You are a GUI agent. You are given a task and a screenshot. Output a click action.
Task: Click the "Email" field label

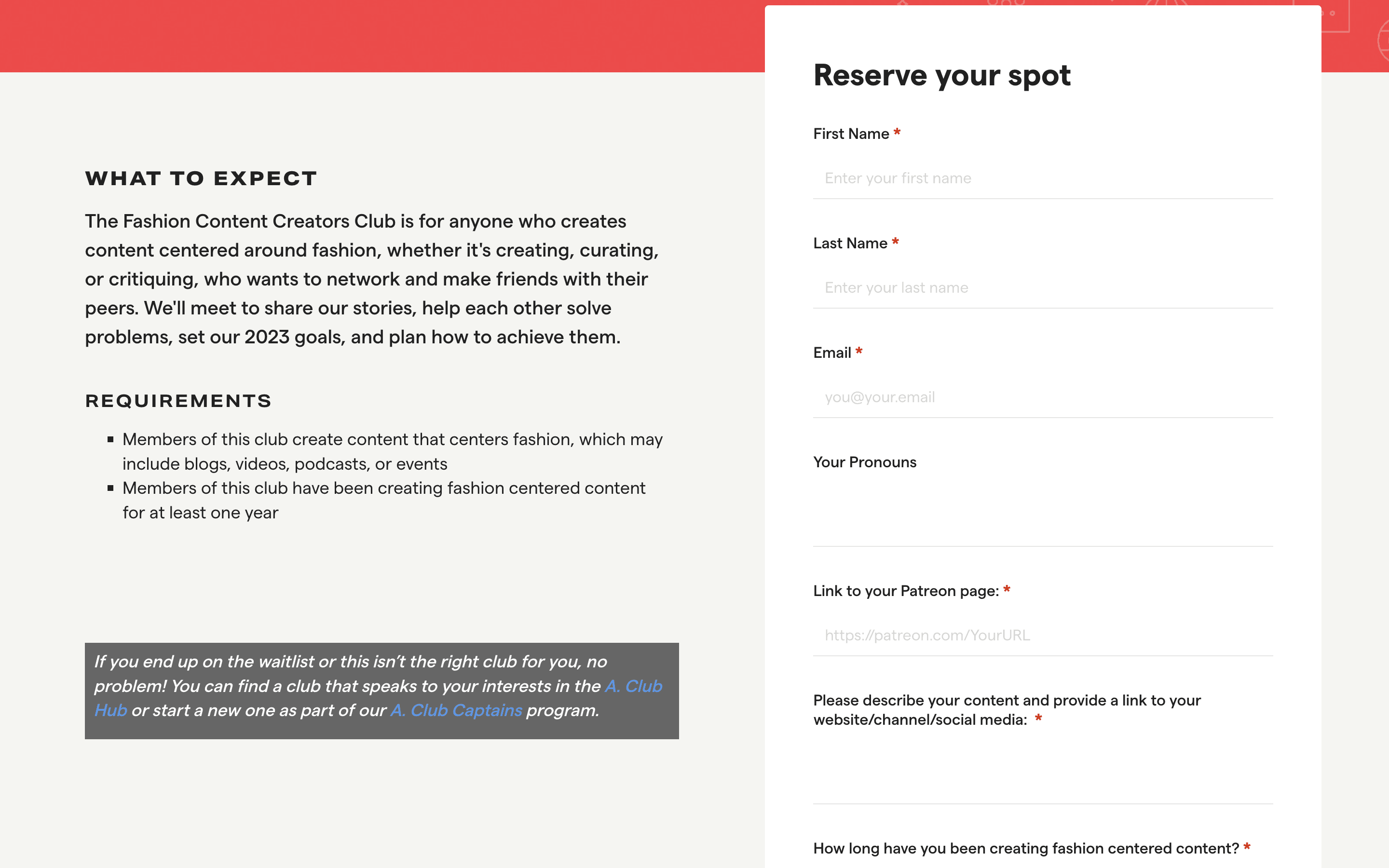(831, 353)
